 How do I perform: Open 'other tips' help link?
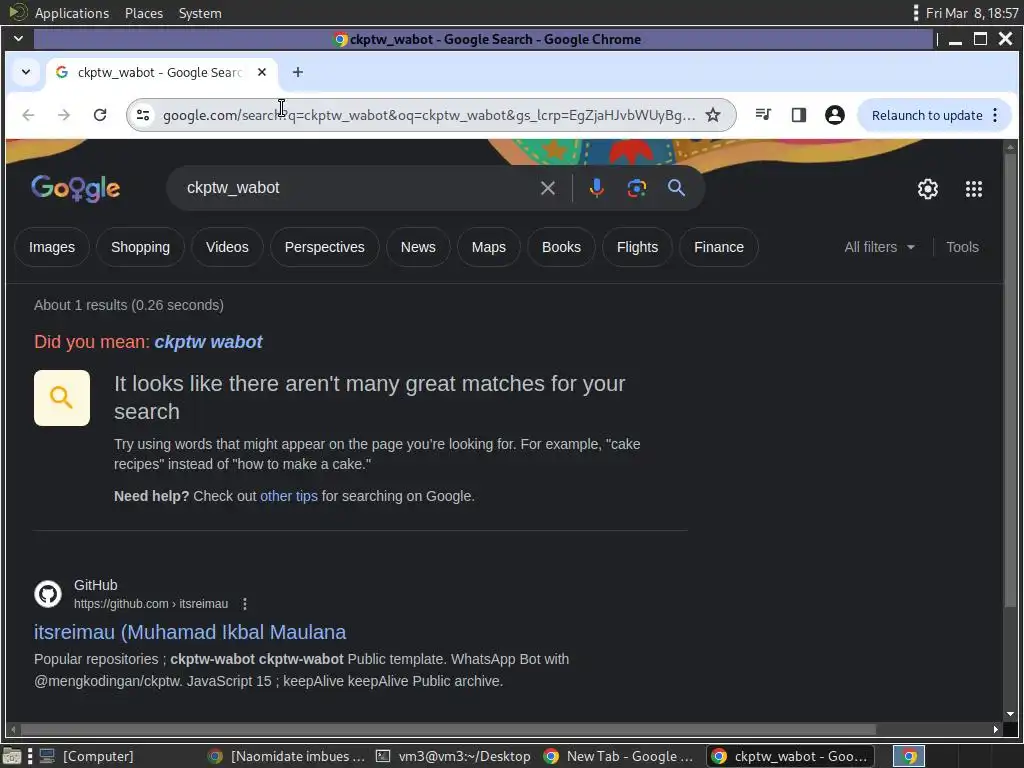[289, 496]
